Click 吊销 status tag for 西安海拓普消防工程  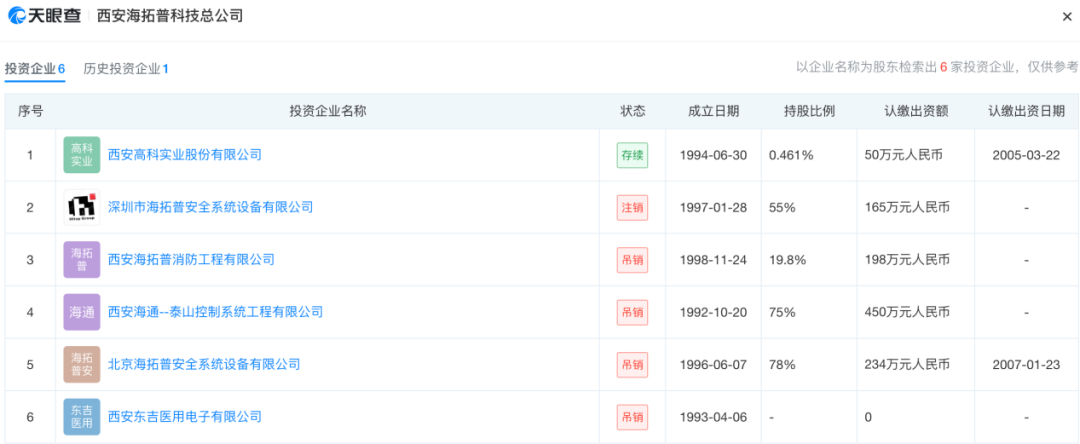(632, 260)
